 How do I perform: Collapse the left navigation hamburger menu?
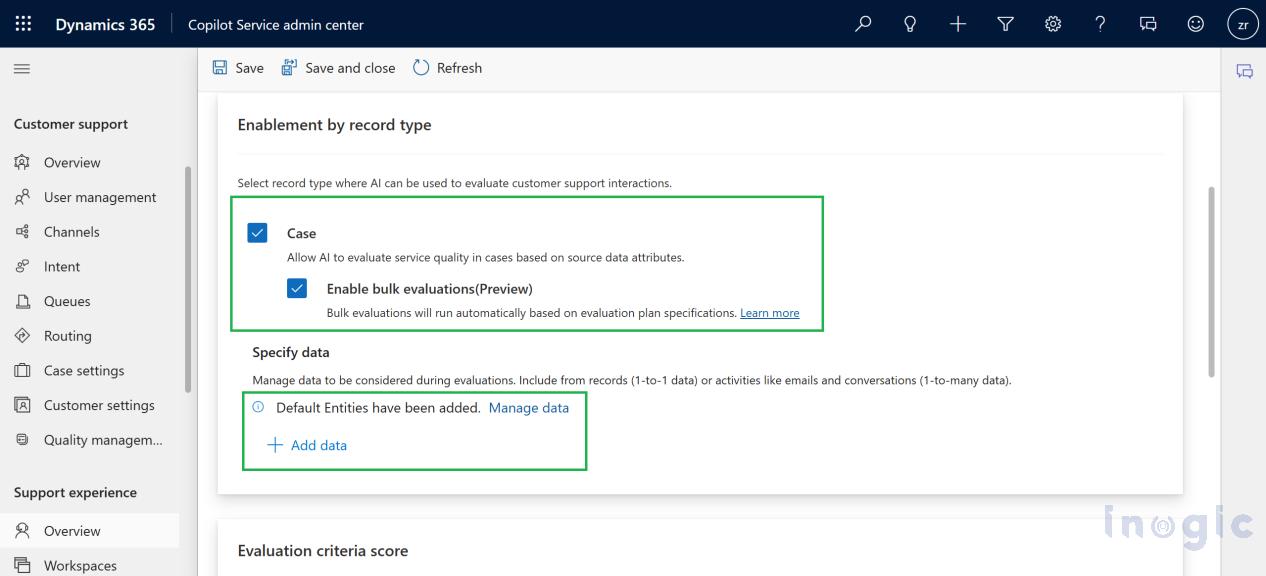pos(21,68)
